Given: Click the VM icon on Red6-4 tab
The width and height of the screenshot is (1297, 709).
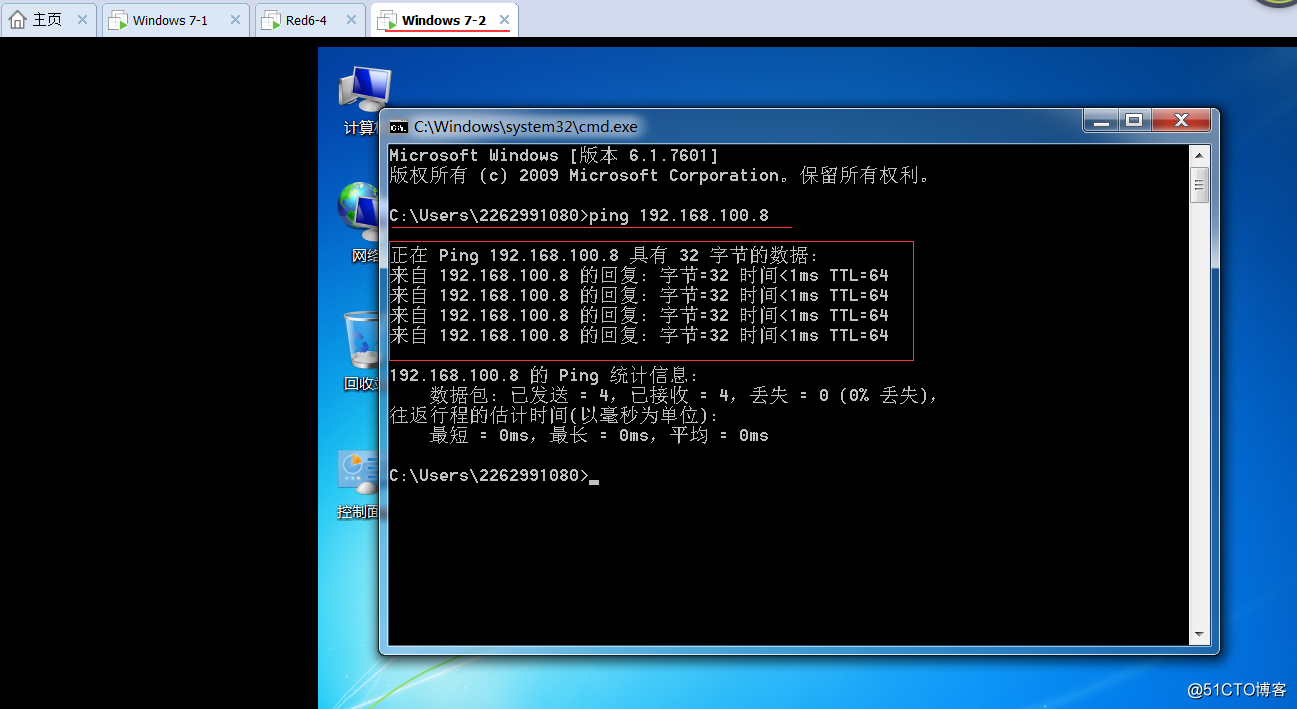Looking at the screenshot, I should 270,20.
